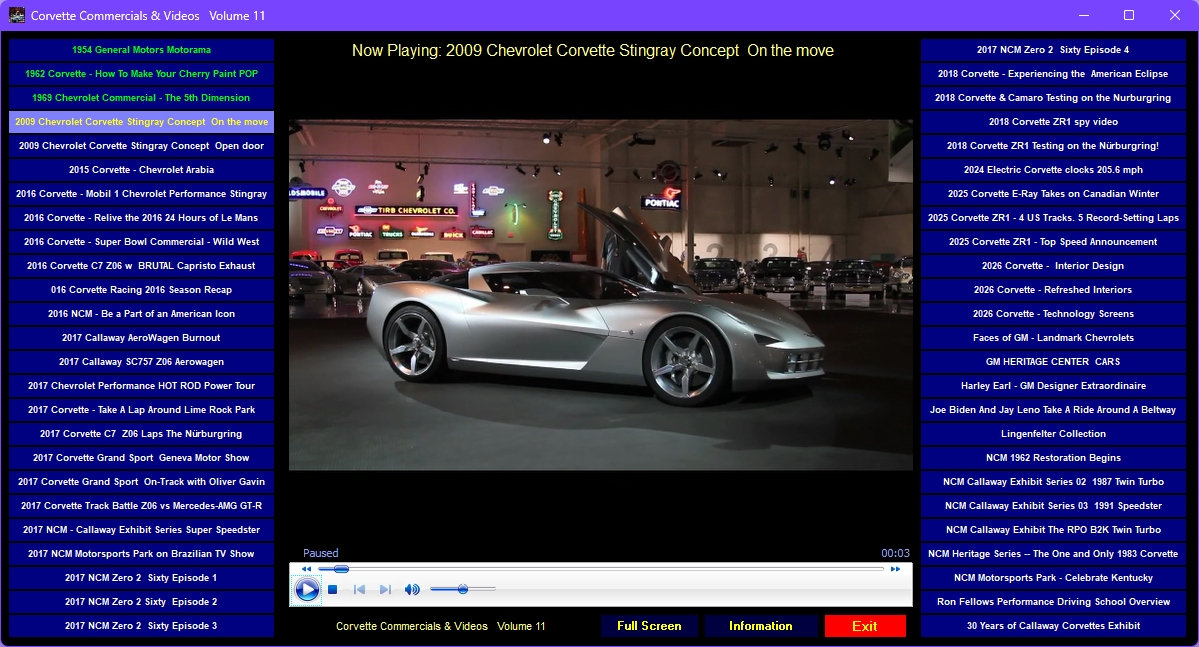Screen dimensions: 1199x647
Task: Click the Full Screen button
Action: 649,626
